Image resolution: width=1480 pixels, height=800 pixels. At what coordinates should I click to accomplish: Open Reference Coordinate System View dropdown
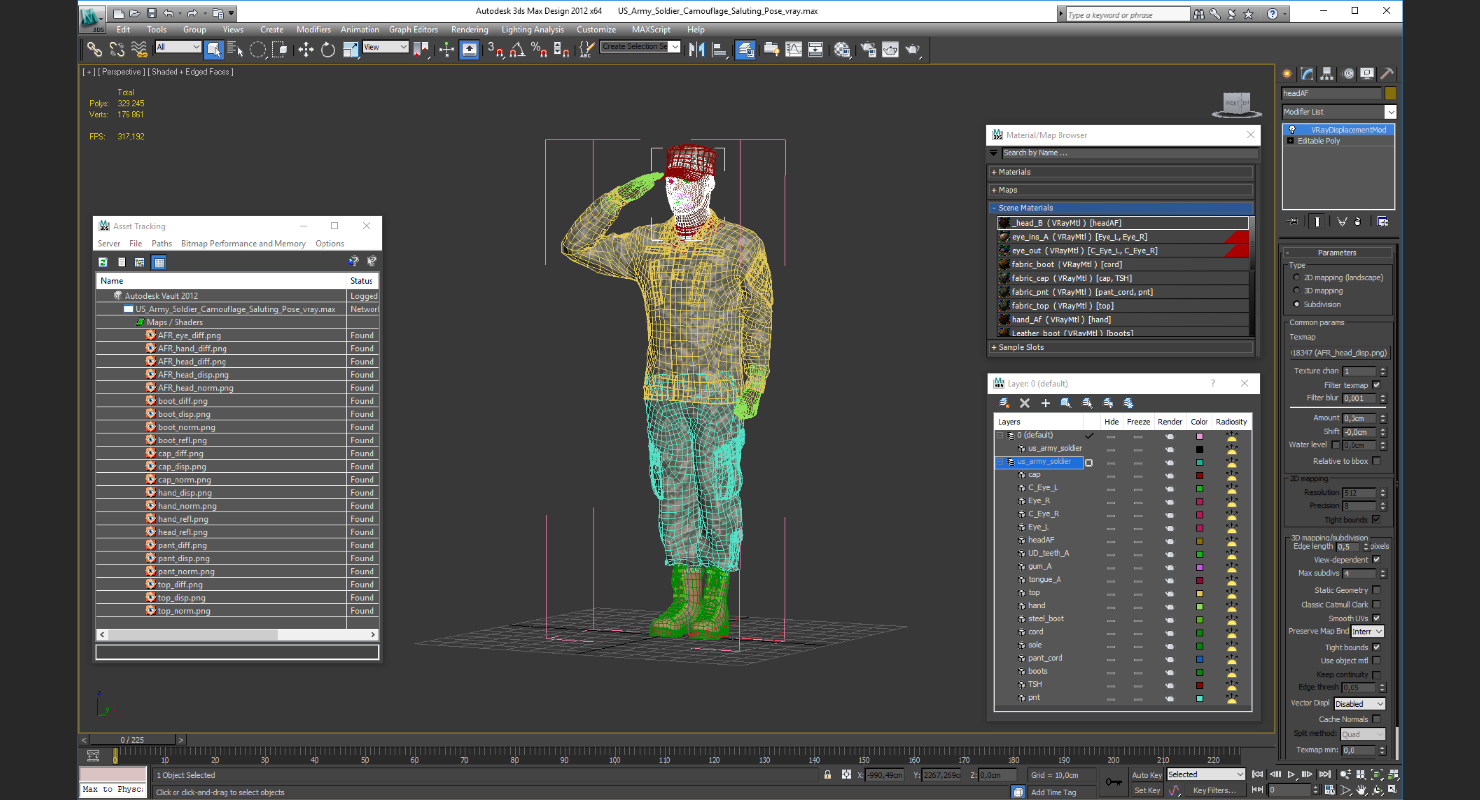pyautogui.click(x=386, y=47)
